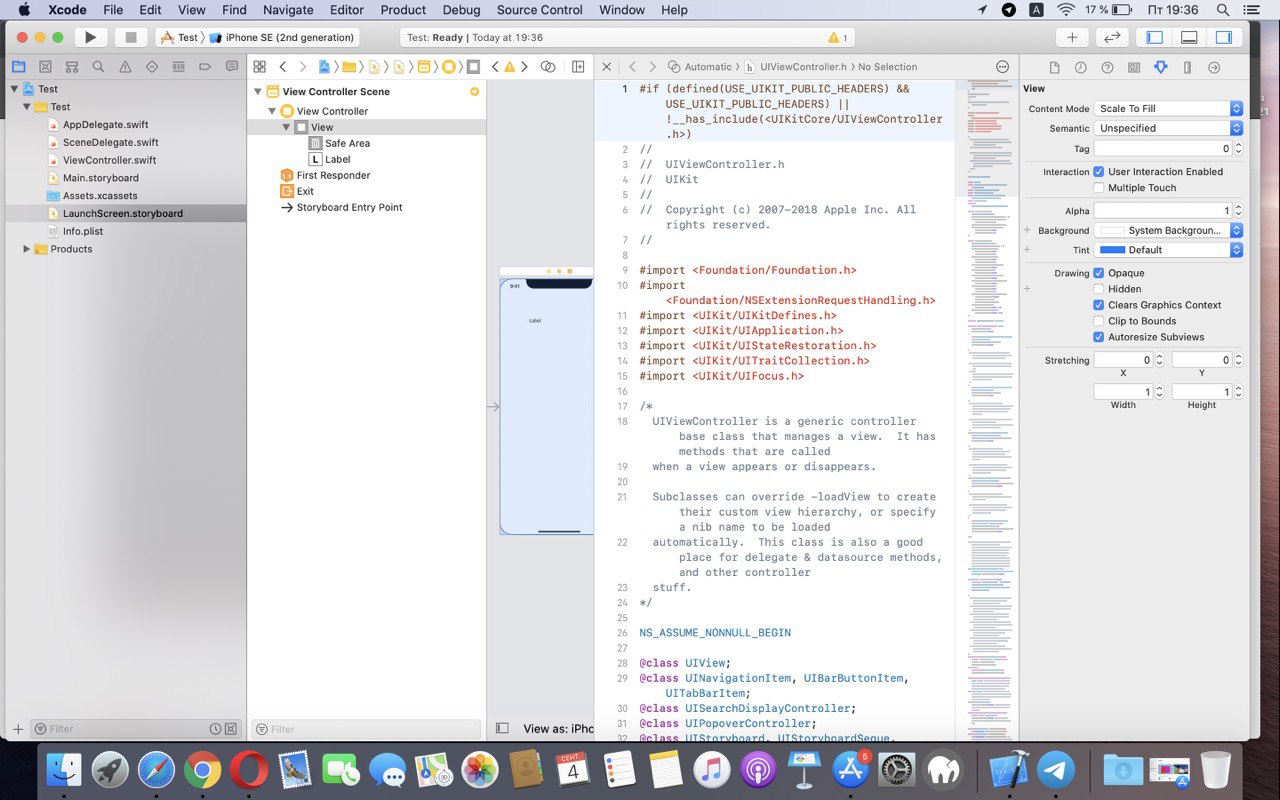1280x800 pixels.
Task: Enable Clip to Bounds checkbox
Action: [x=1099, y=321]
